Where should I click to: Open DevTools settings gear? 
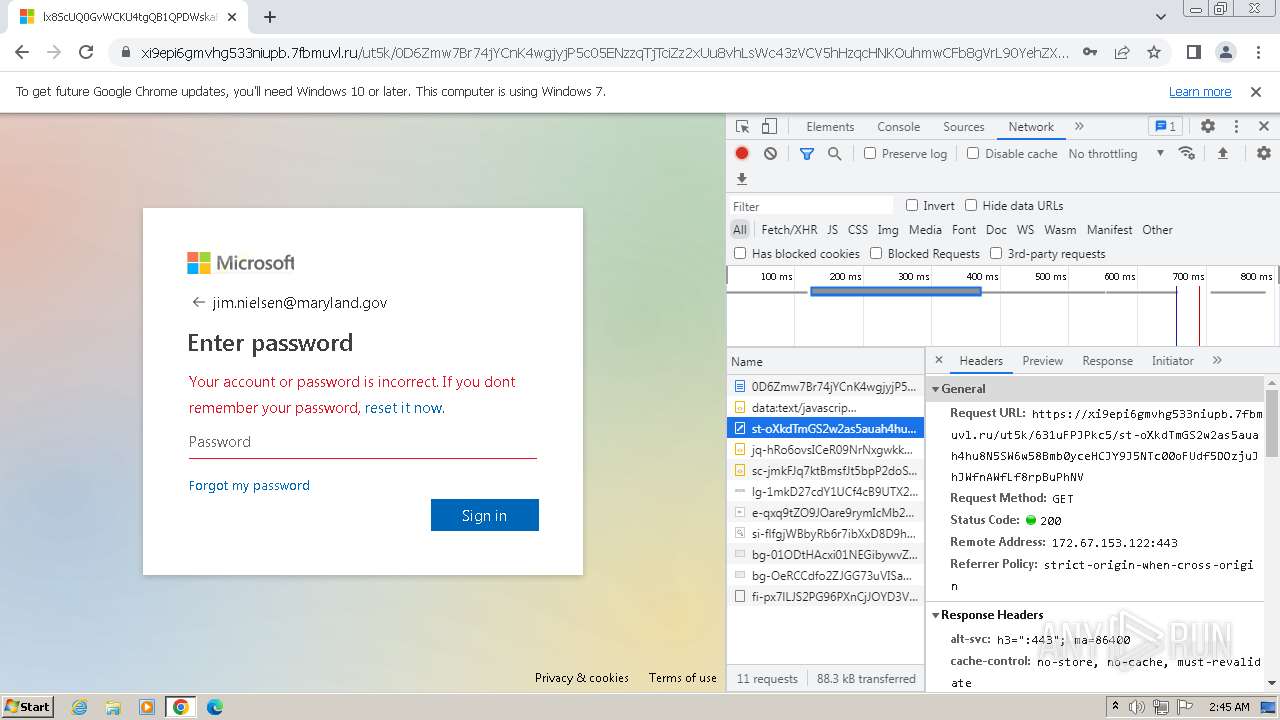click(x=1208, y=127)
